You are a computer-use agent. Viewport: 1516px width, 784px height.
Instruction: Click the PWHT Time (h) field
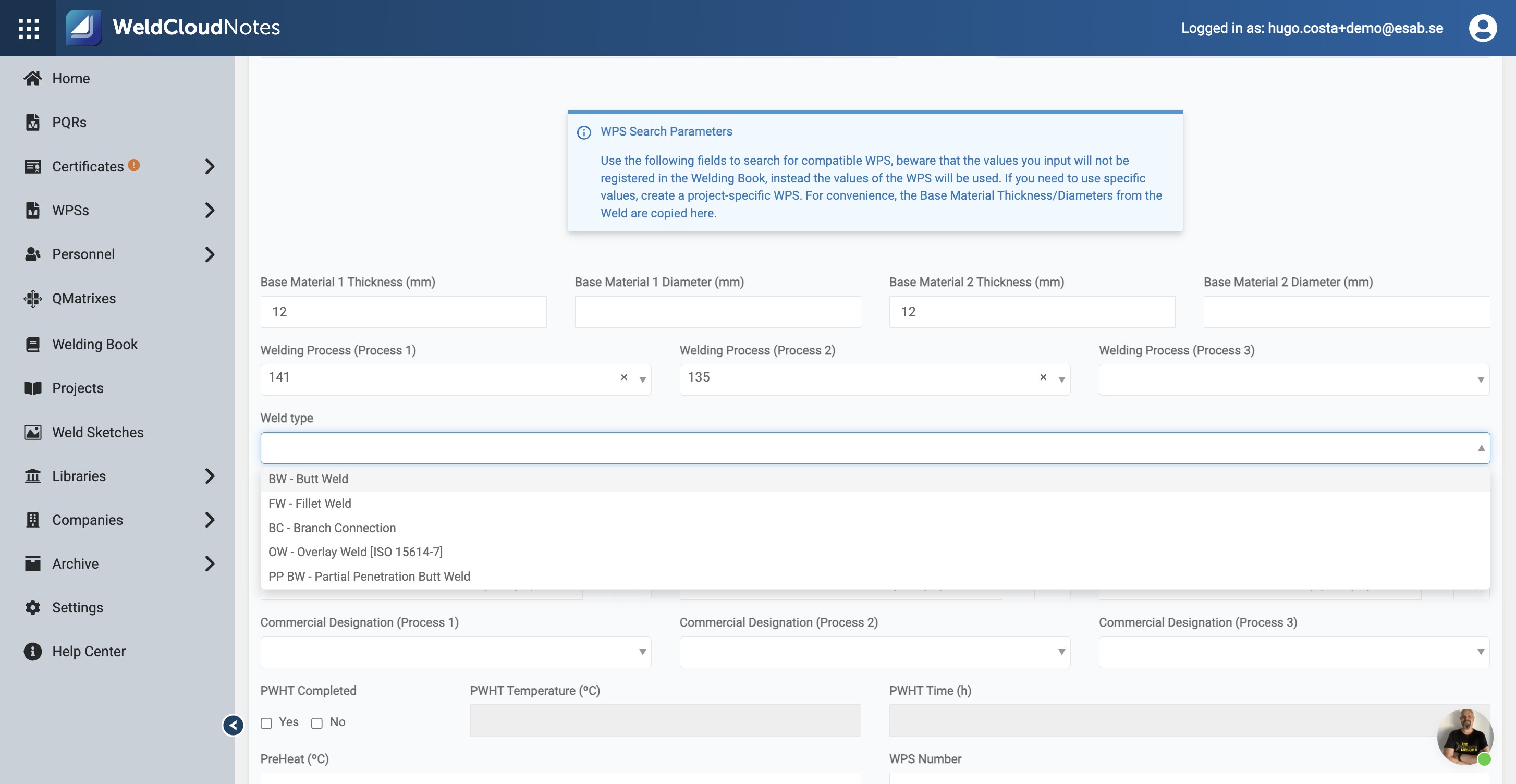tap(1189, 720)
